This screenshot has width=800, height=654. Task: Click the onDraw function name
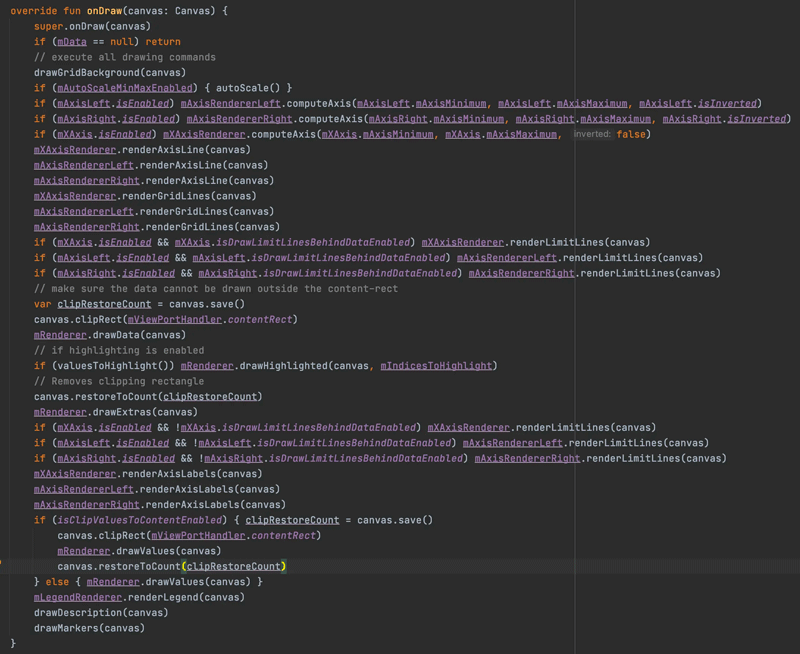tap(105, 11)
